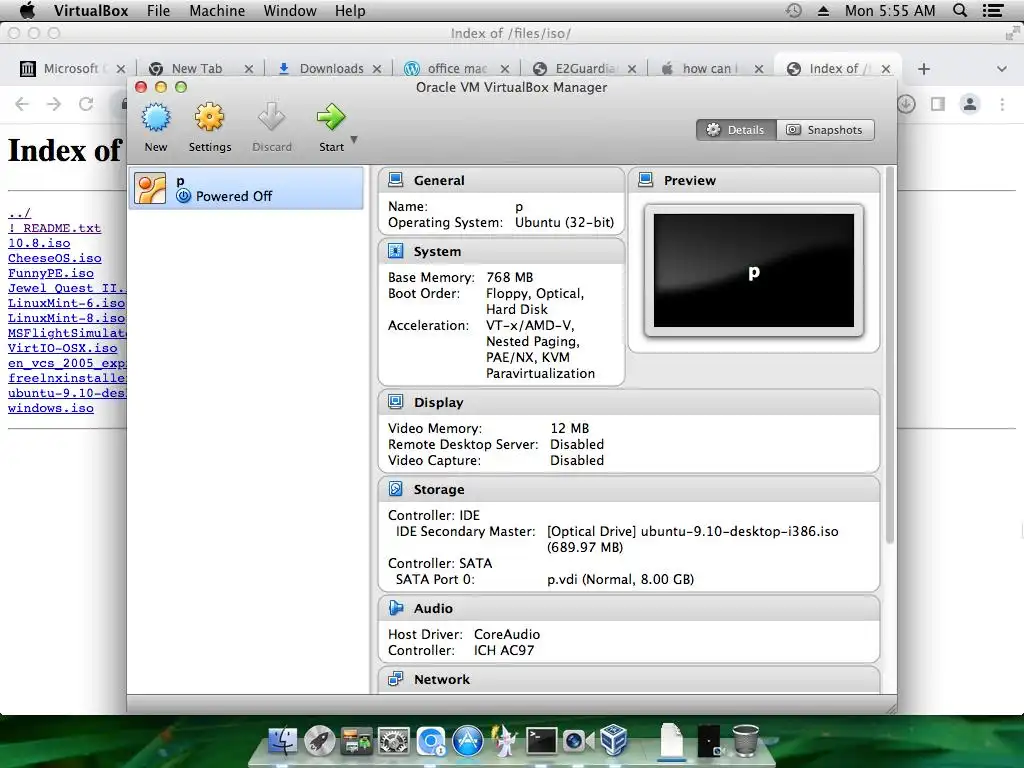
Task: Open the browser three-dot menu
Action: (1002, 104)
